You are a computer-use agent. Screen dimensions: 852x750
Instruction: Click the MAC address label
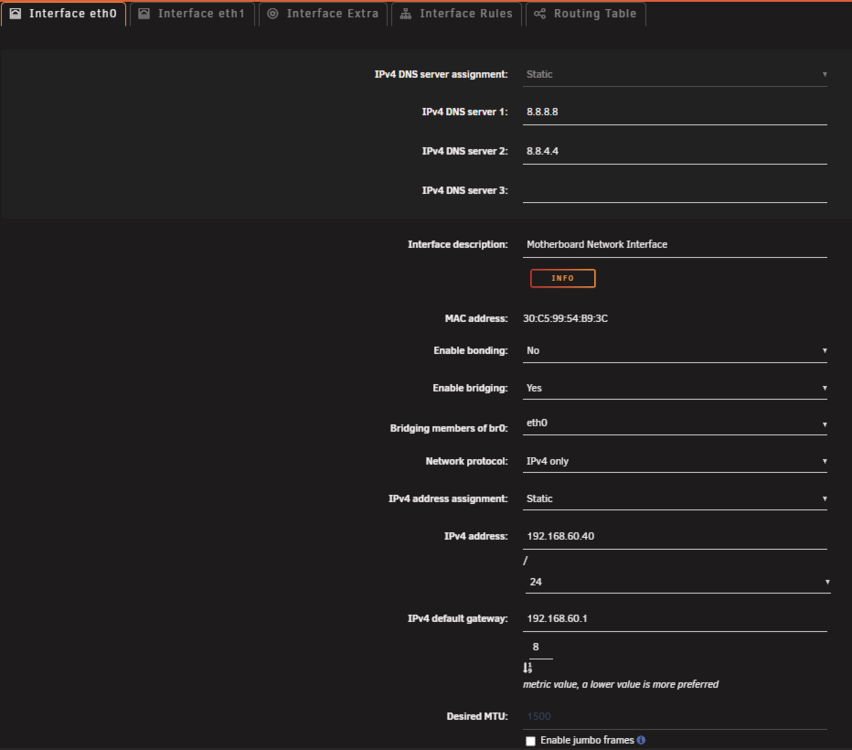coord(476,318)
